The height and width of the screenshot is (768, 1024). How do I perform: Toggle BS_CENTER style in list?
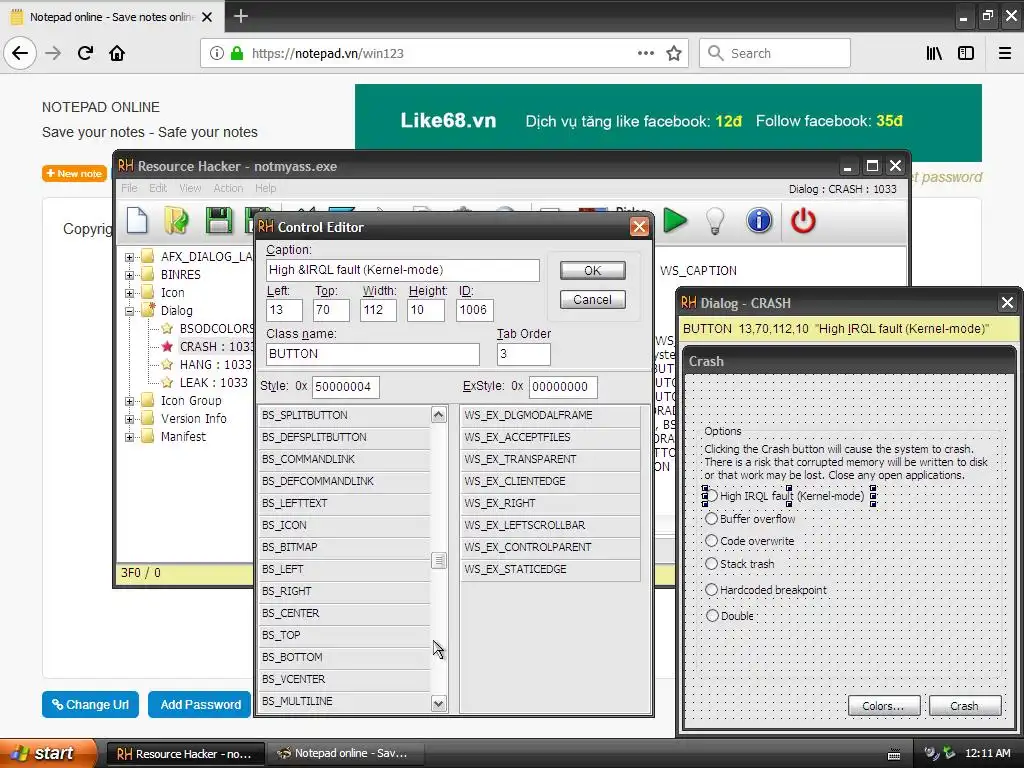click(x=345, y=613)
